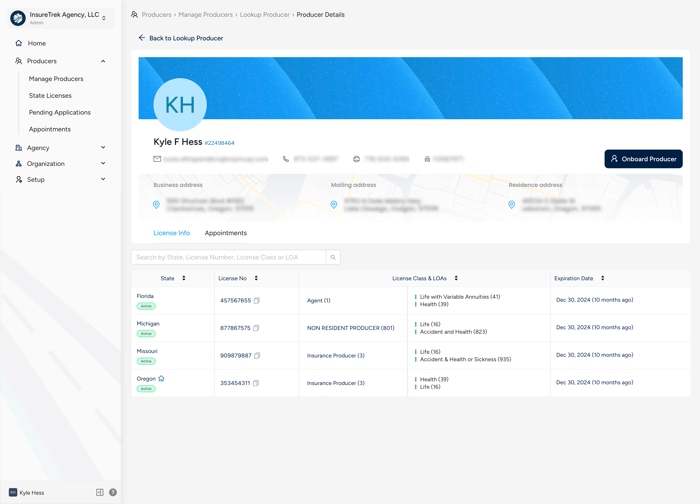Viewport: 700px width, 504px height.
Task: Click producer ID #22498464
Action: [219, 143]
